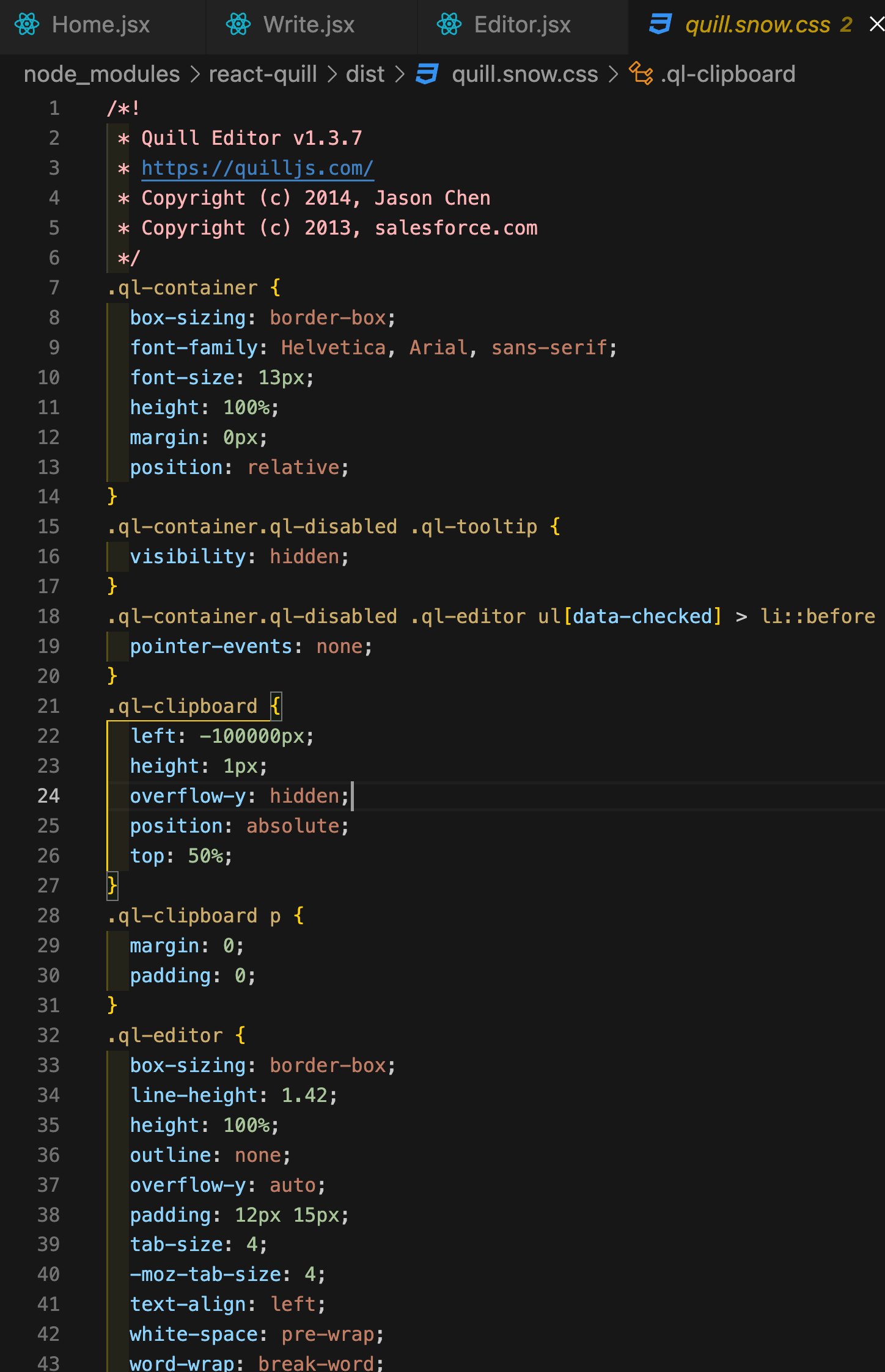Close the quill.snow.css tab
This screenshot has width=885, height=1372.
tap(877, 24)
